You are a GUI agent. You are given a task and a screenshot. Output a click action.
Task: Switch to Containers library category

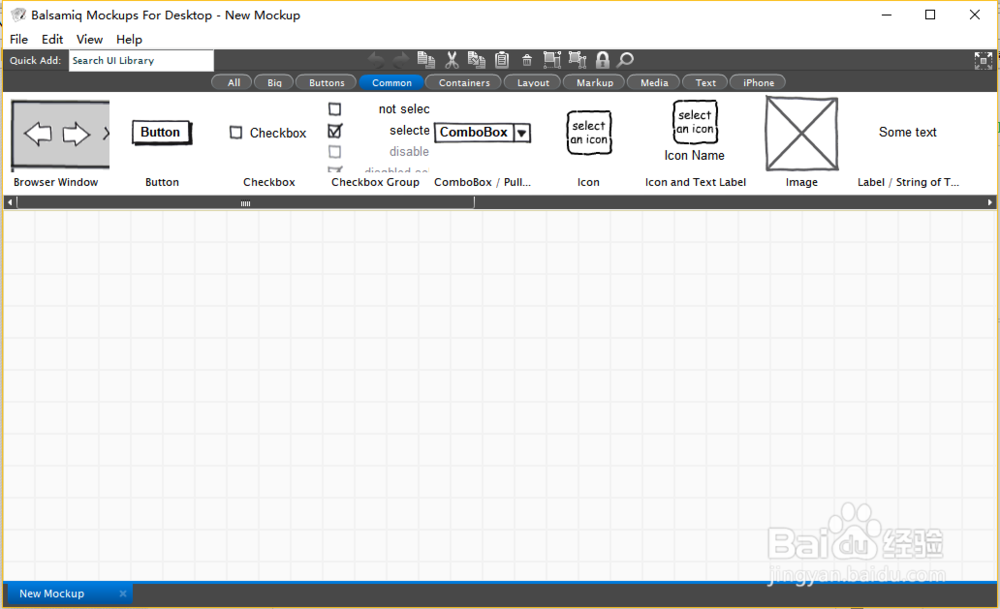(x=464, y=82)
